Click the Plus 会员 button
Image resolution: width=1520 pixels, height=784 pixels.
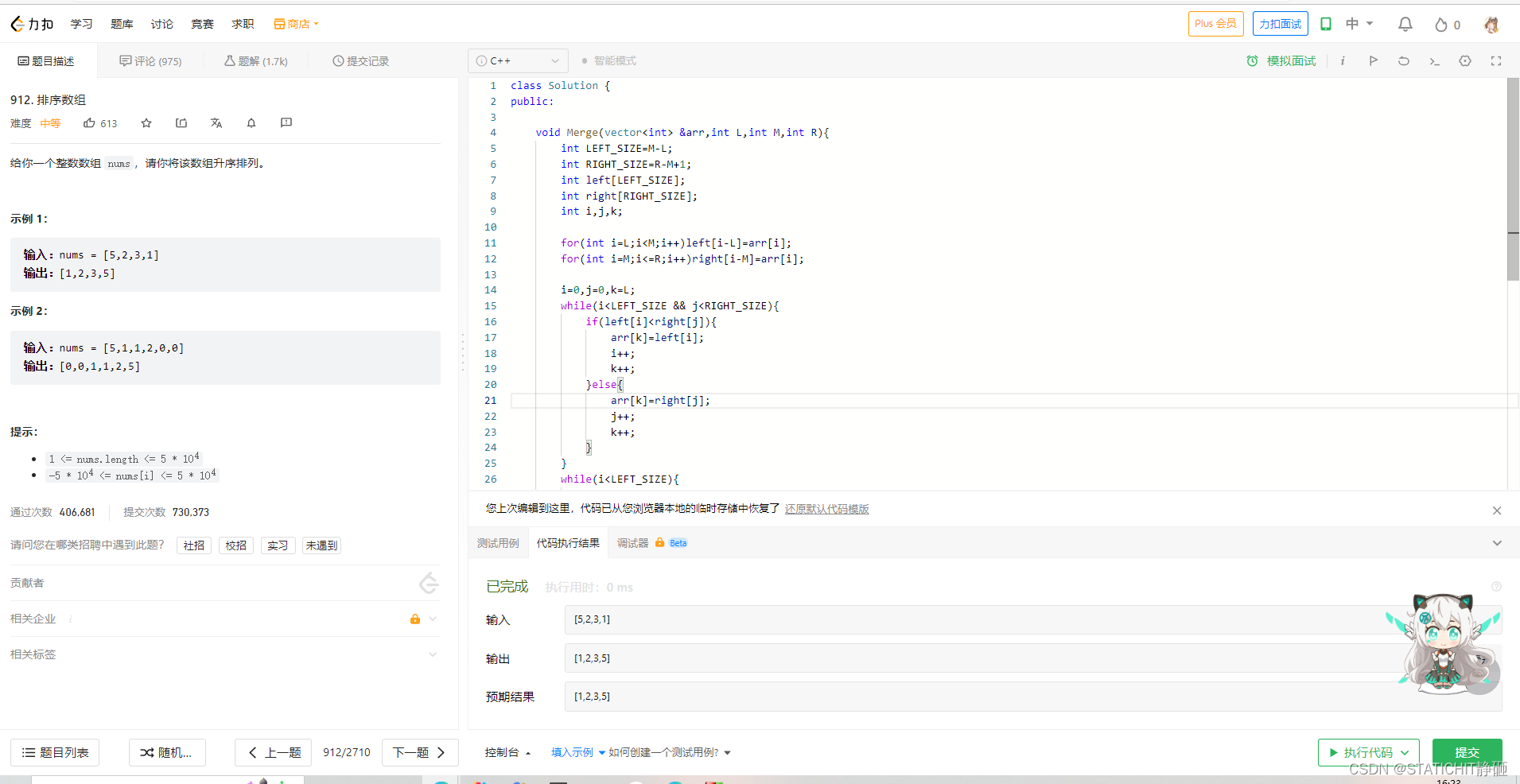(x=1215, y=24)
